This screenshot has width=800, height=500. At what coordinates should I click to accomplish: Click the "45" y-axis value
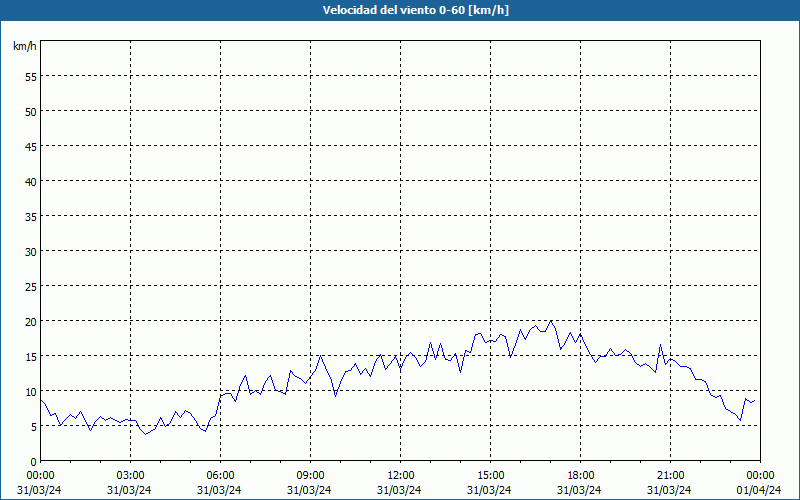(x=31, y=146)
